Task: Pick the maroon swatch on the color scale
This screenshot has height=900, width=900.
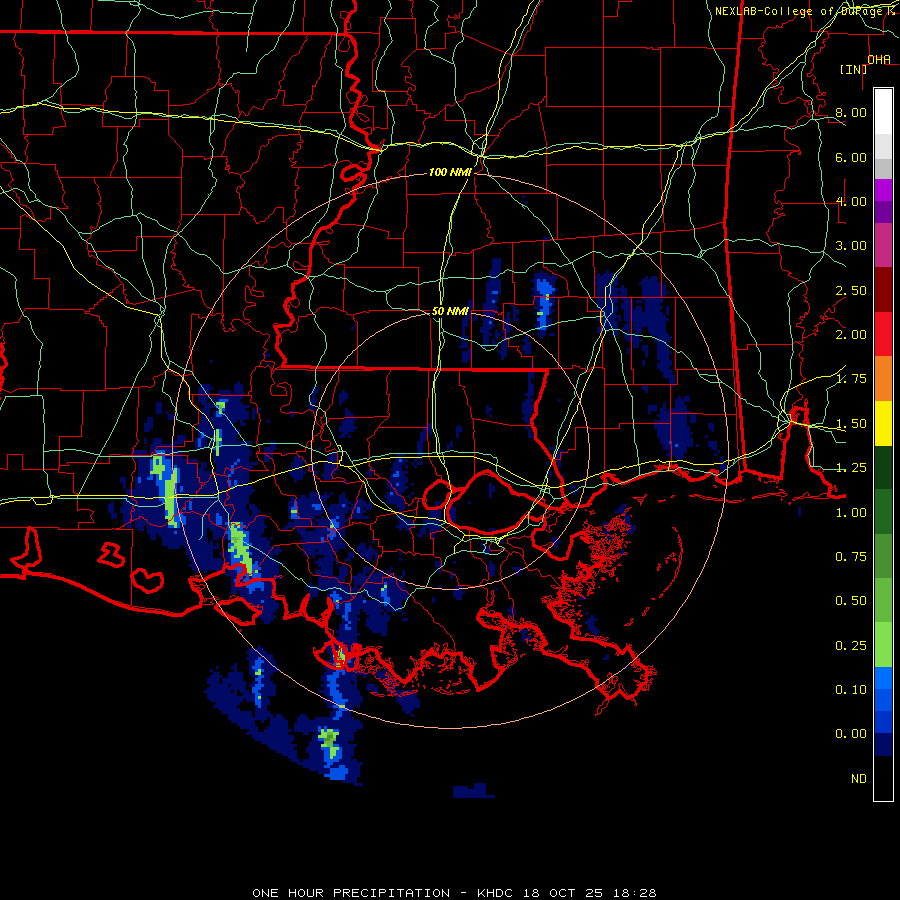Action: click(883, 290)
